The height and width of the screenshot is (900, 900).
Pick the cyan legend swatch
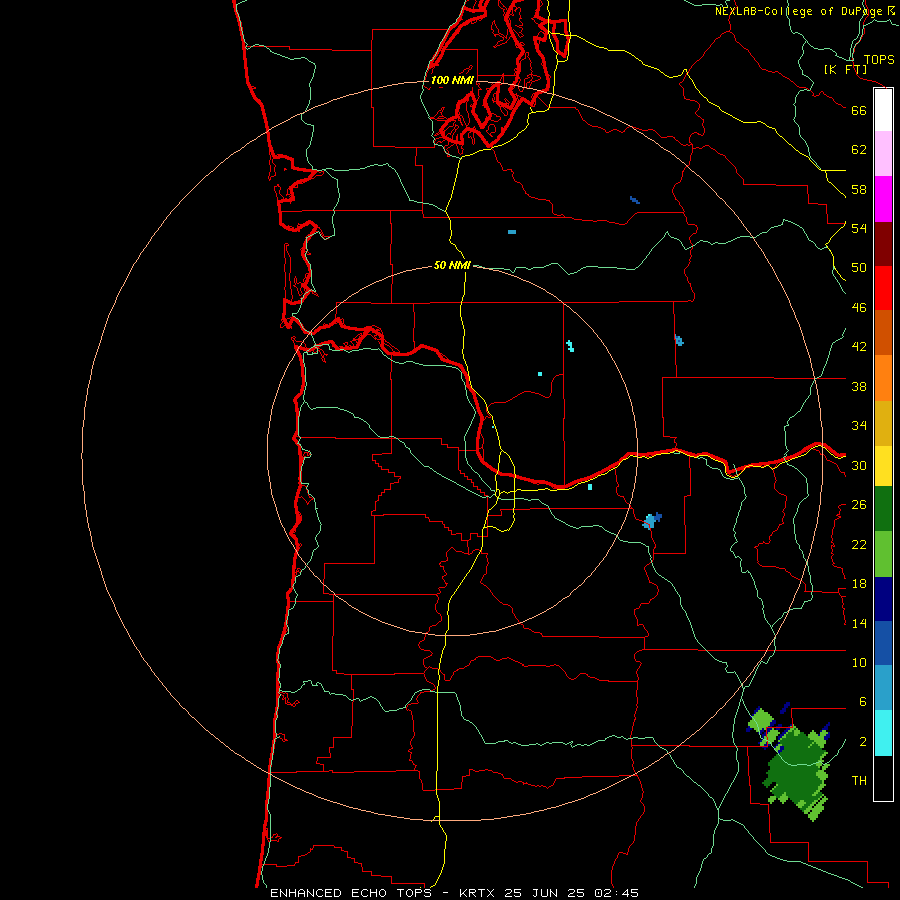click(883, 733)
